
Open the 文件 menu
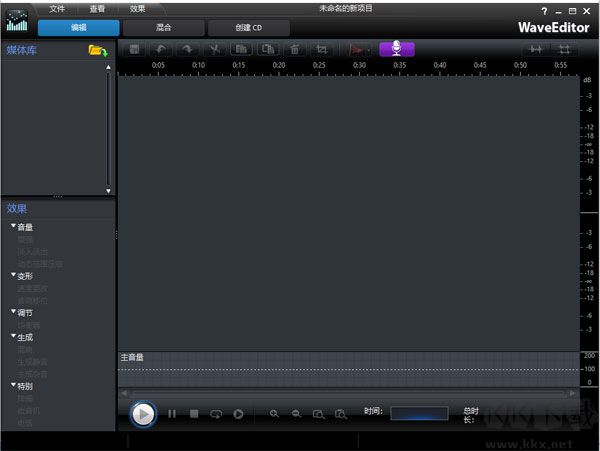pos(57,9)
